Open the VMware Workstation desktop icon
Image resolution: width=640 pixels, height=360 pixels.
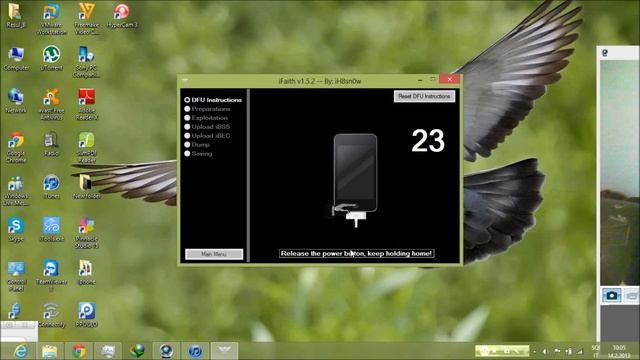tap(51, 18)
